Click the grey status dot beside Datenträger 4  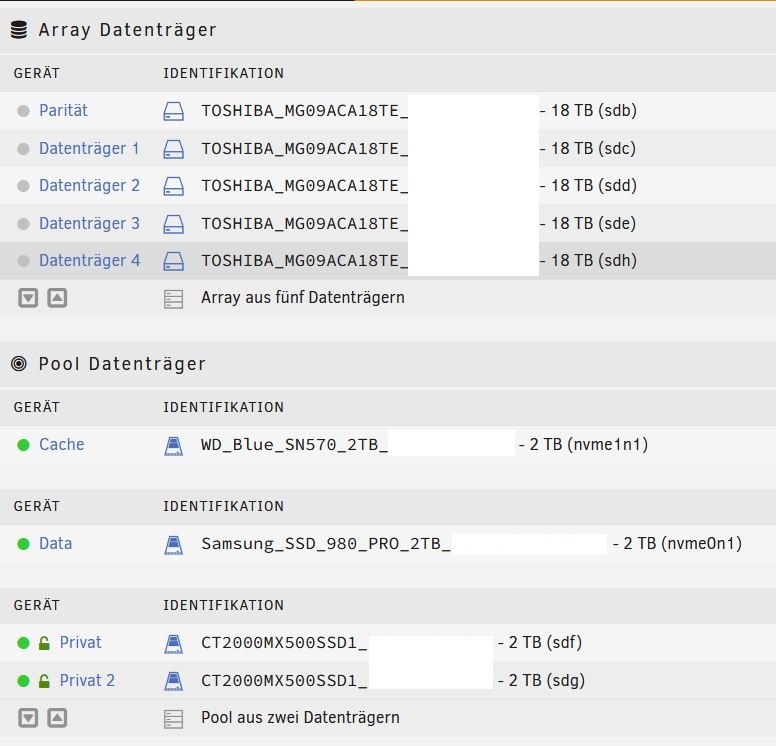23,261
